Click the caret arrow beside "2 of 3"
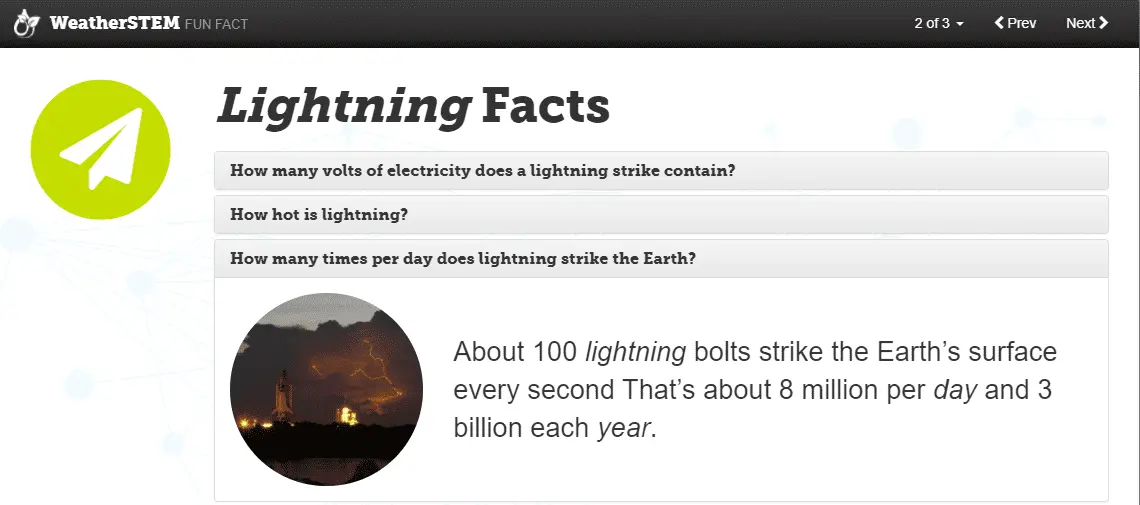The height and width of the screenshot is (505, 1140). [x=960, y=24]
